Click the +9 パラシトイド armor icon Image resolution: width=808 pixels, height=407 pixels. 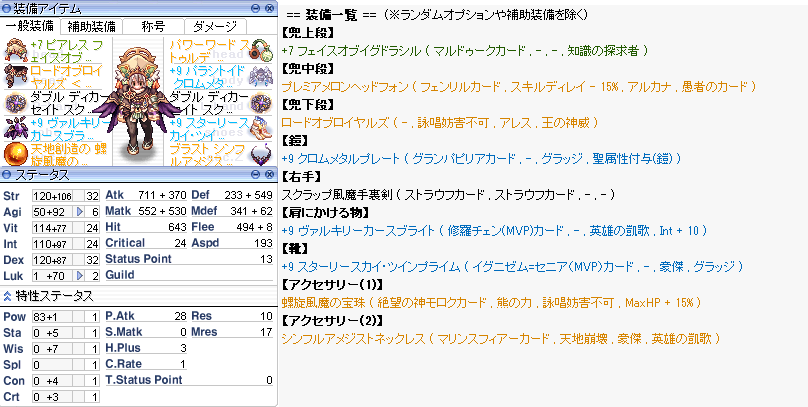tap(261, 77)
